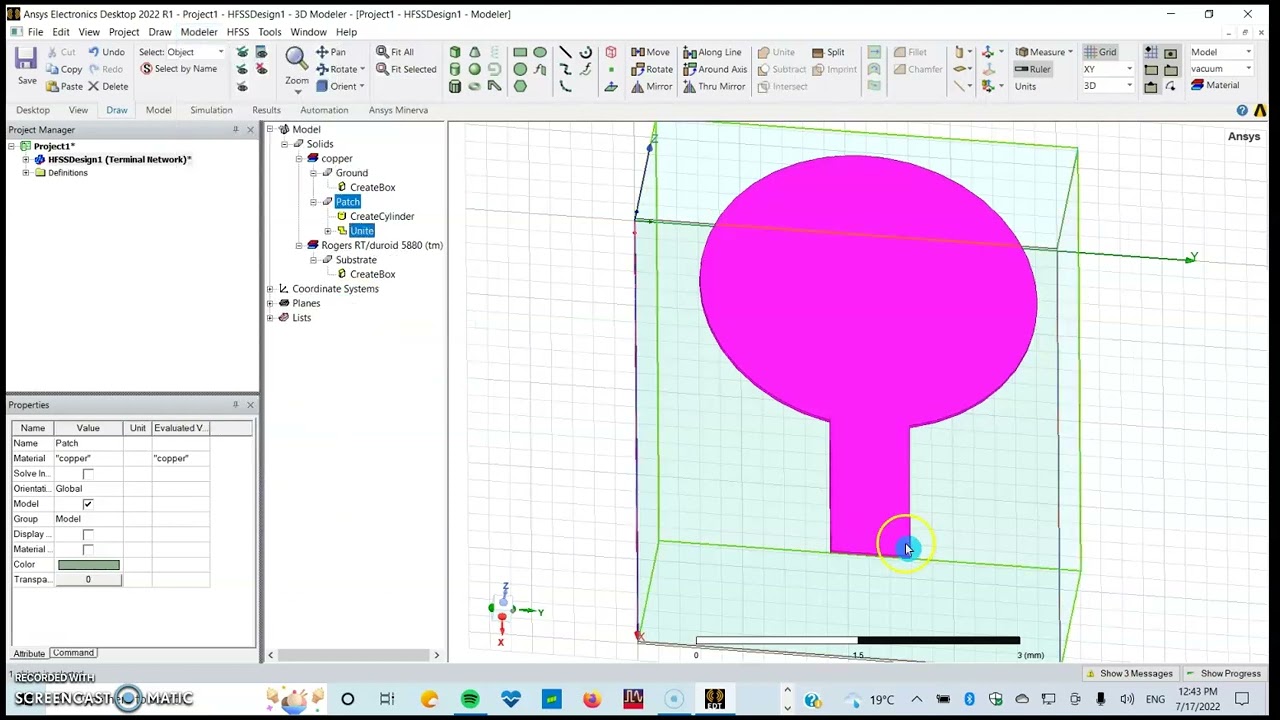Toggle Material Appearance checkbox in Properties
Screen dimensions: 1280x720
tap(88, 549)
